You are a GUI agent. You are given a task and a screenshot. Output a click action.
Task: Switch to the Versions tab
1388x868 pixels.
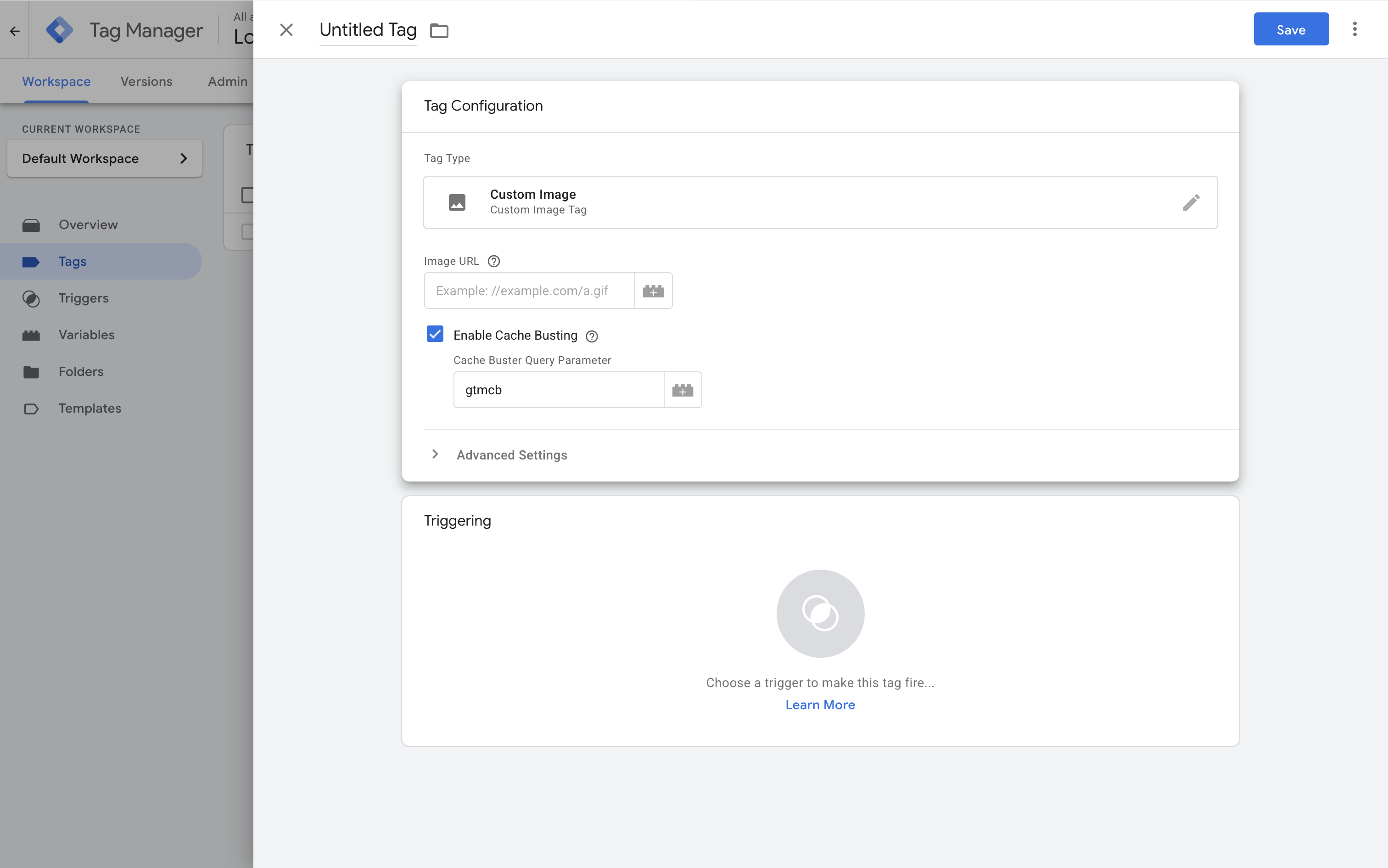point(146,82)
